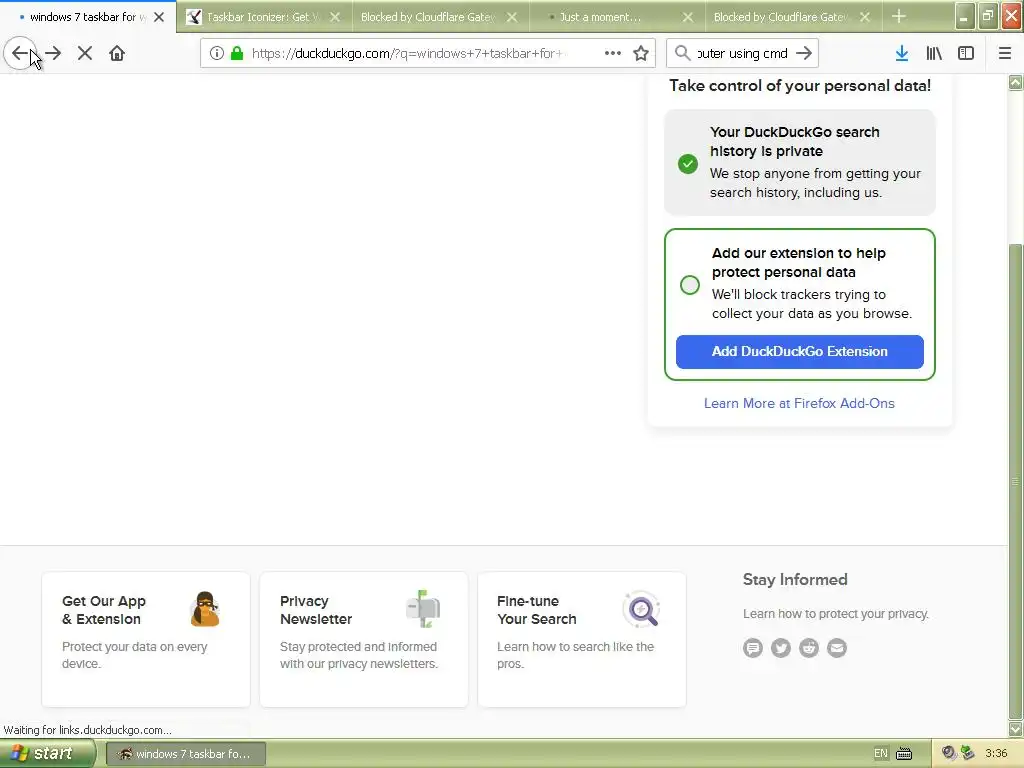Image resolution: width=1024 pixels, height=768 pixels.
Task: Open DuckDuckGo Twitter icon
Action: [781, 648]
